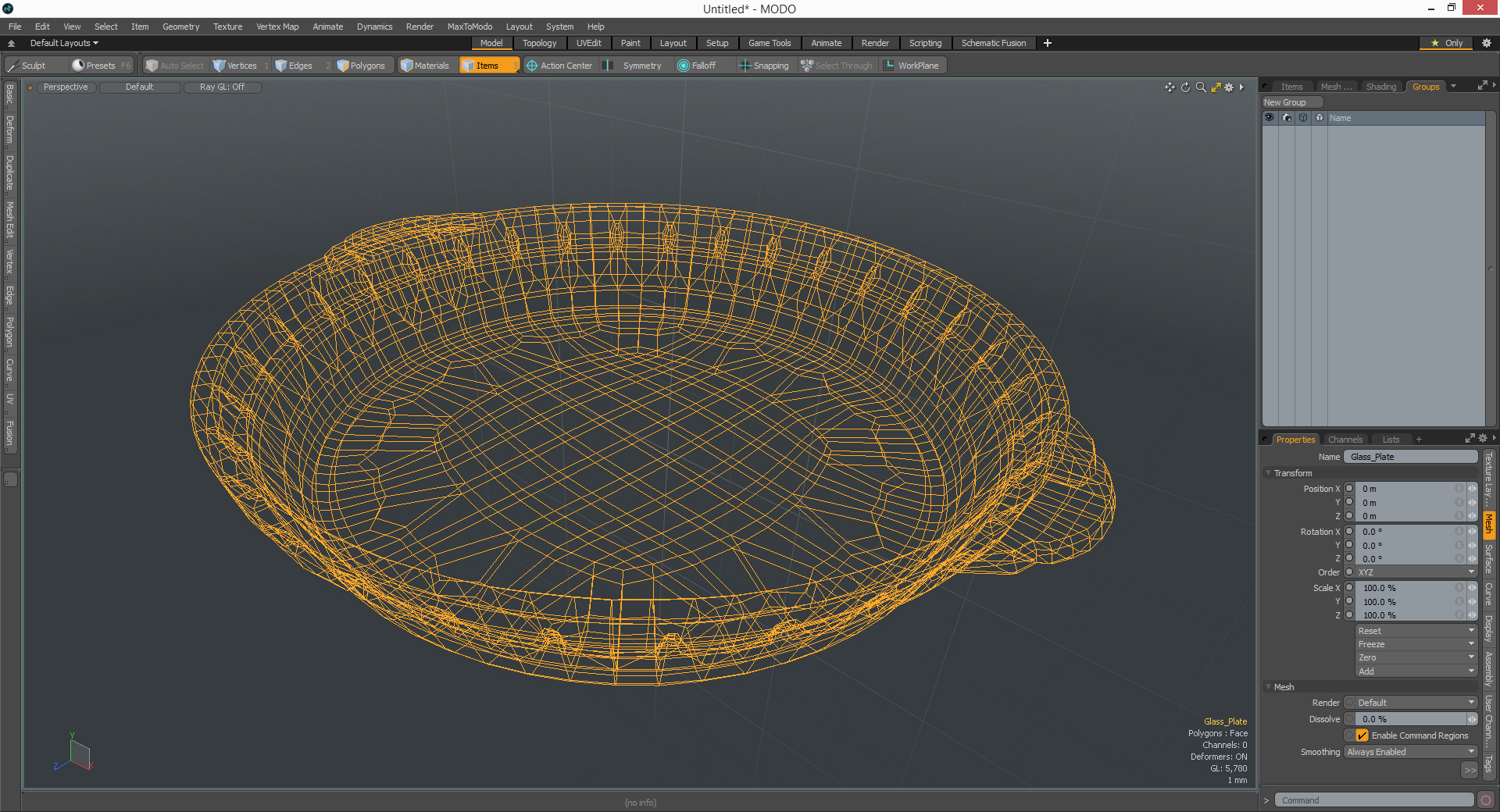Click the command history record icon
This screenshot has height=812, width=1500.
1486,800
